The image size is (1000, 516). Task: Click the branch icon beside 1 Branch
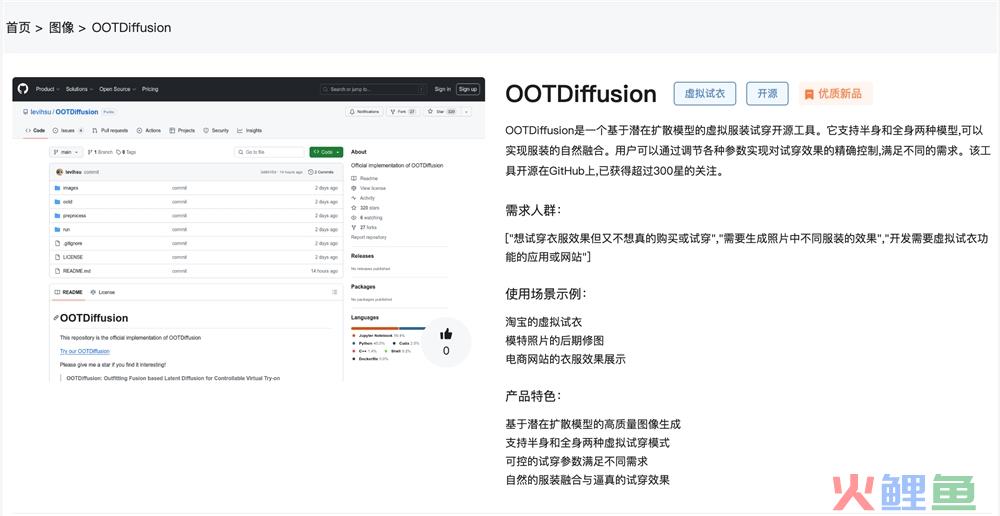coord(90,152)
